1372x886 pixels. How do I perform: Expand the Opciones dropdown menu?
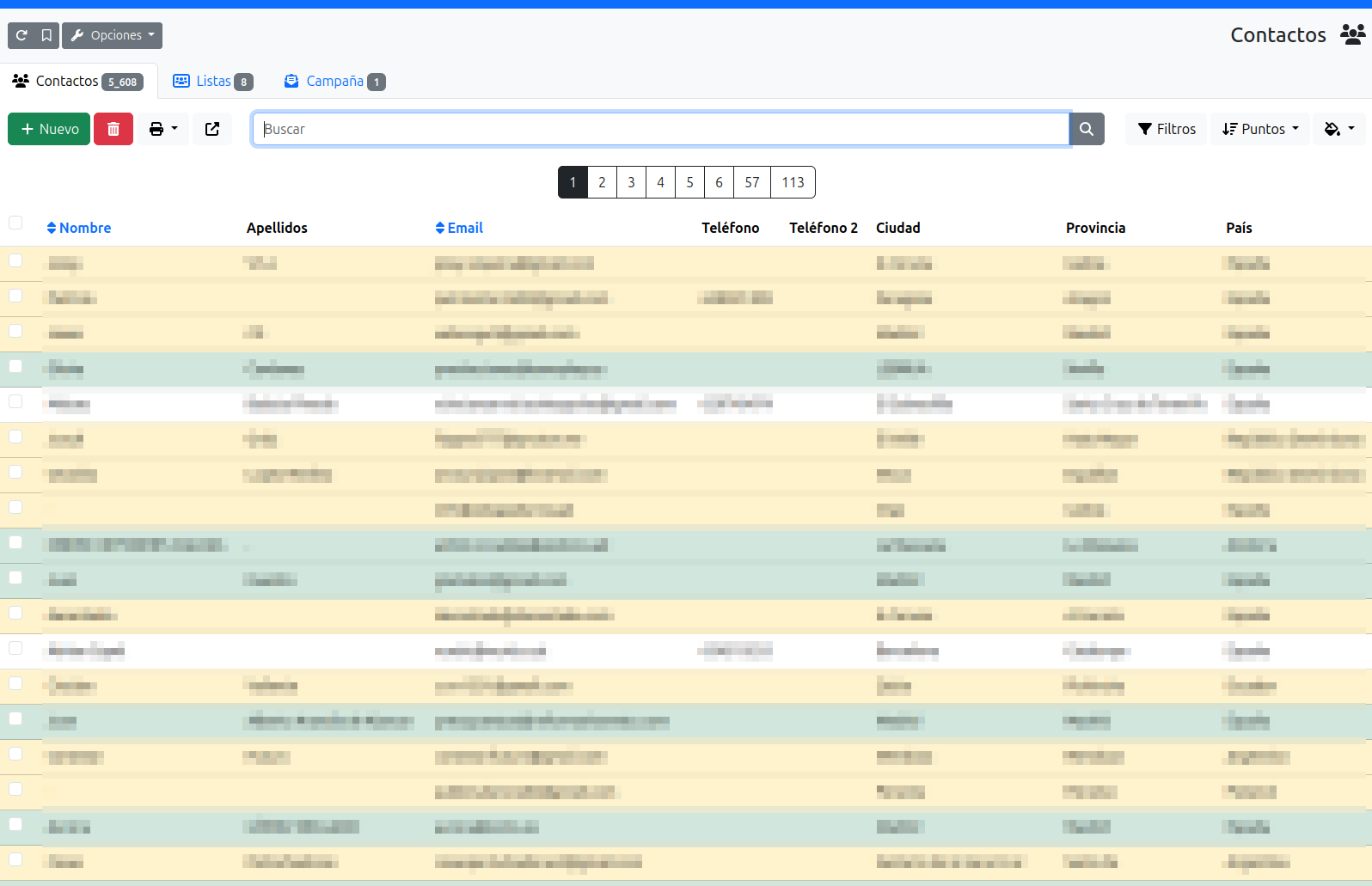(113, 35)
